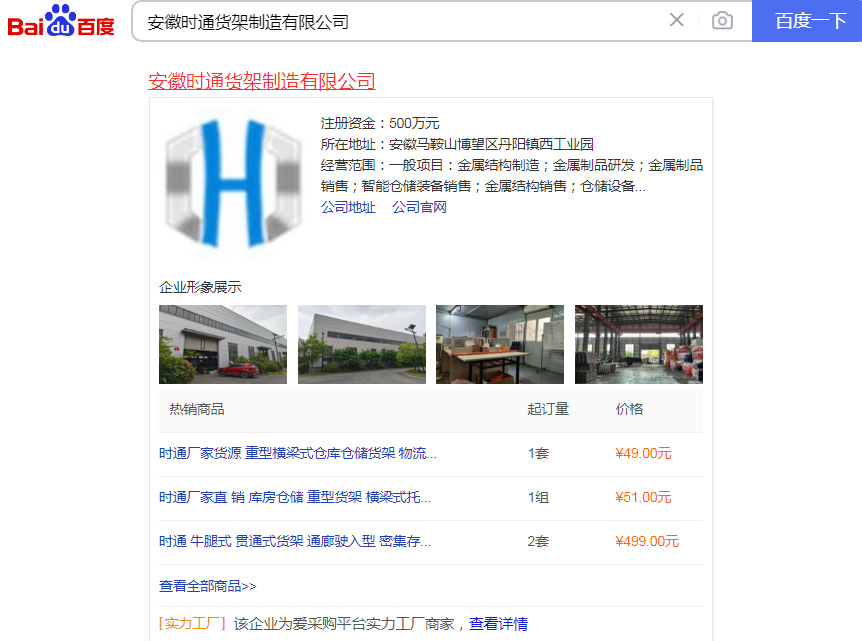Click 价格 column header
The width and height of the screenshot is (862, 641).
pyautogui.click(x=629, y=409)
